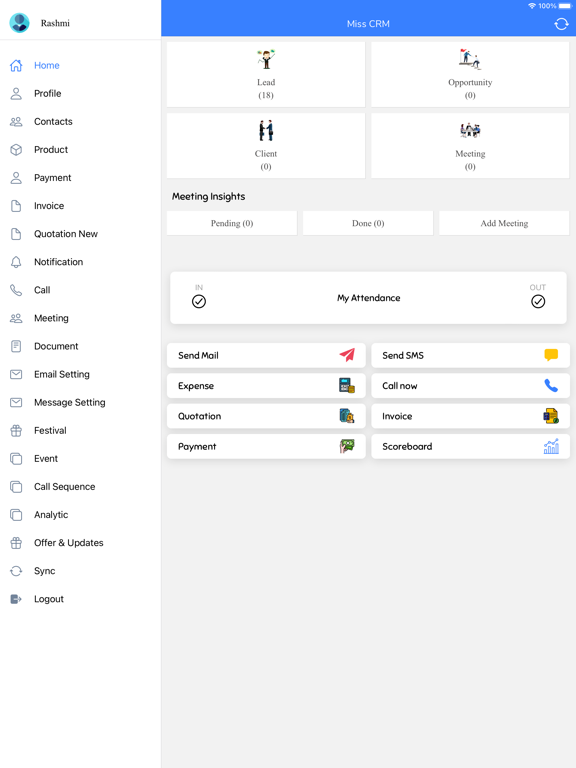This screenshot has height=768, width=576.
Task: Click the Quotation tile icon
Action: (347, 416)
